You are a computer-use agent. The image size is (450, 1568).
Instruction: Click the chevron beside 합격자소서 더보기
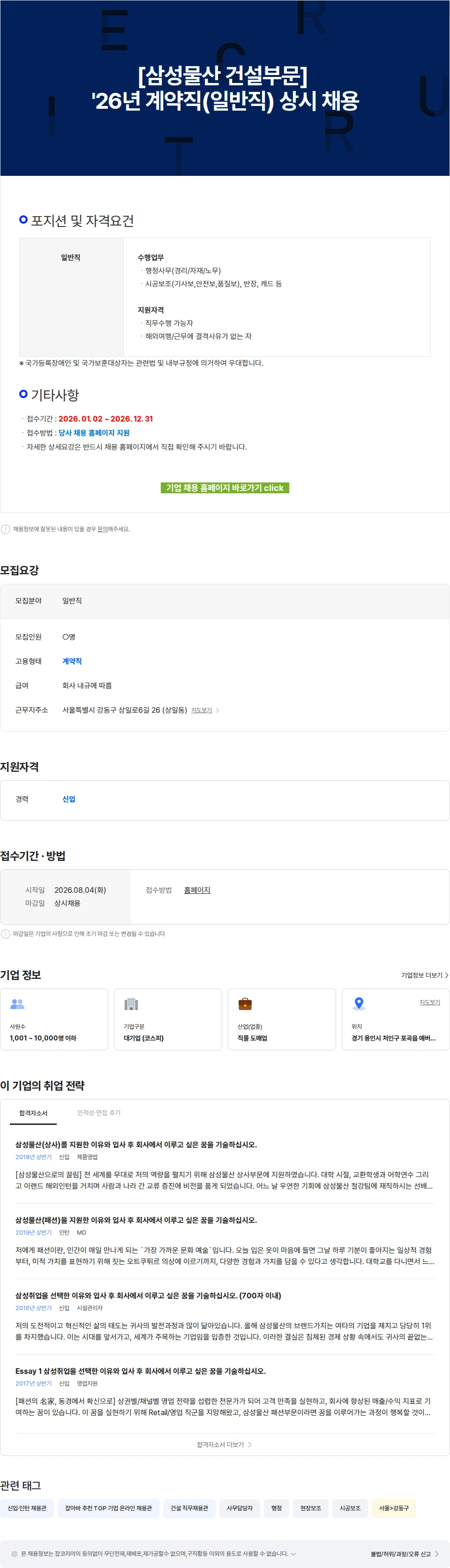(249, 1444)
